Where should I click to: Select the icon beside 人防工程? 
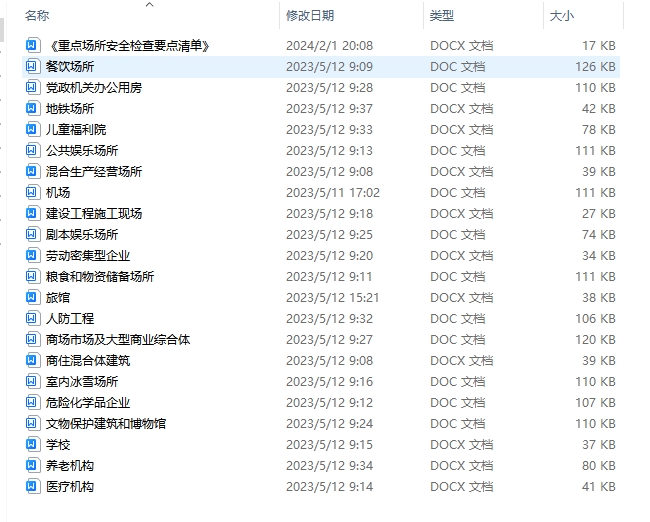click(x=33, y=319)
